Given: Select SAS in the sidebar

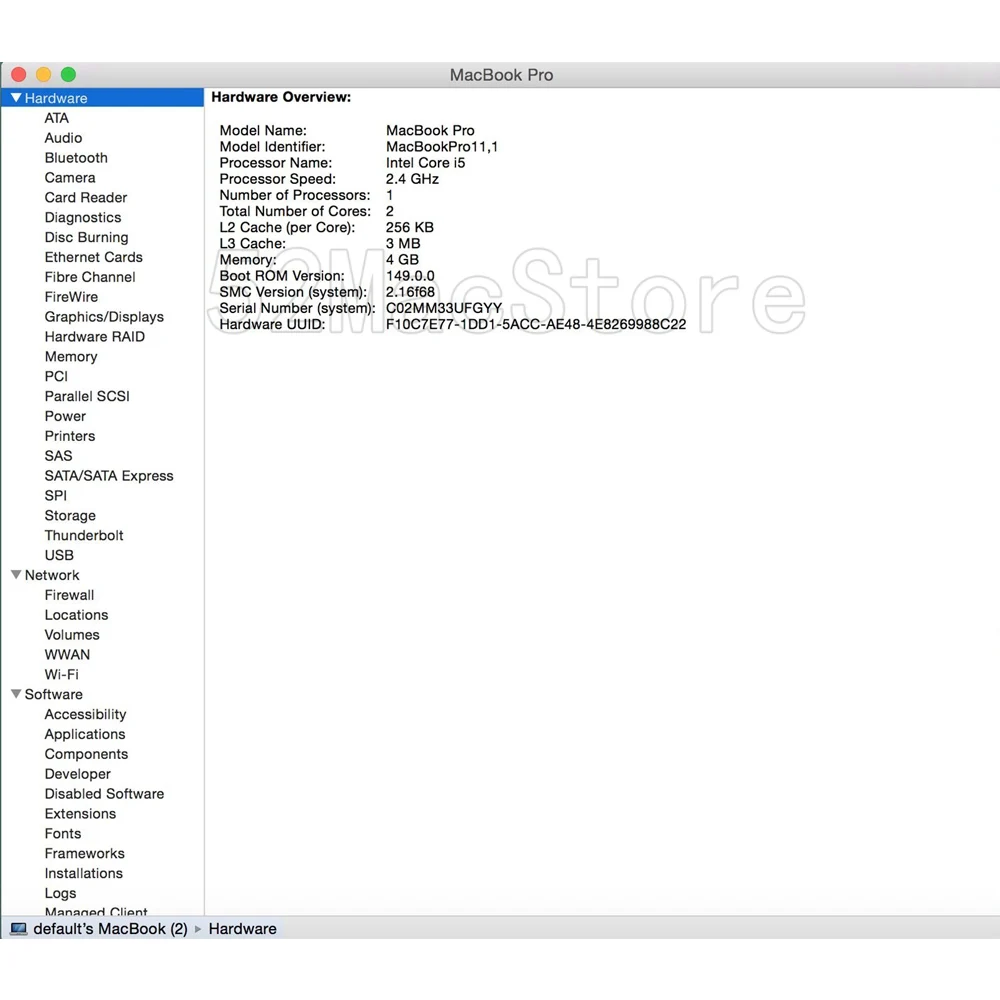Looking at the screenshot, I should coord(58,456).
